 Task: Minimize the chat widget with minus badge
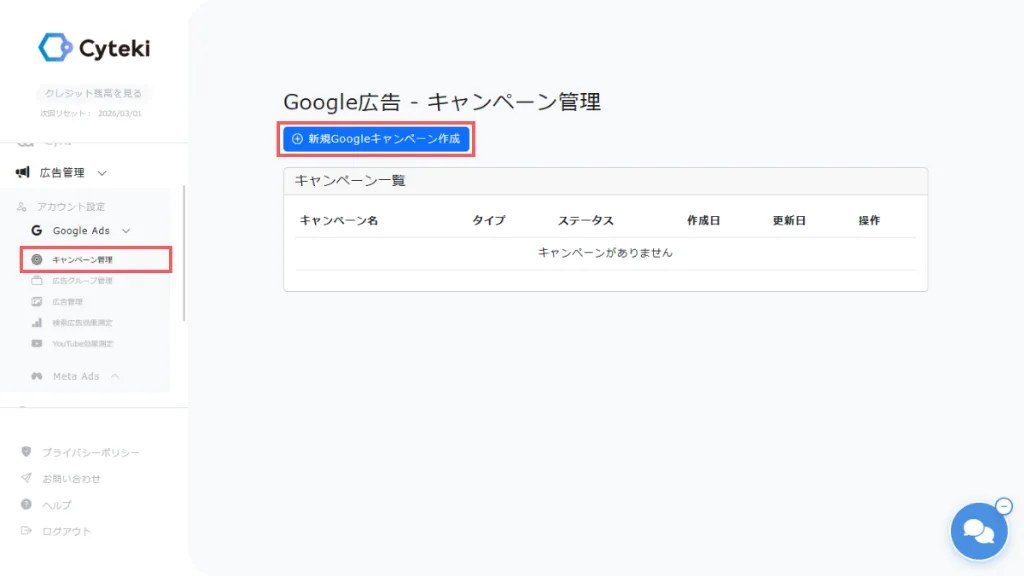coord(1005,506)
